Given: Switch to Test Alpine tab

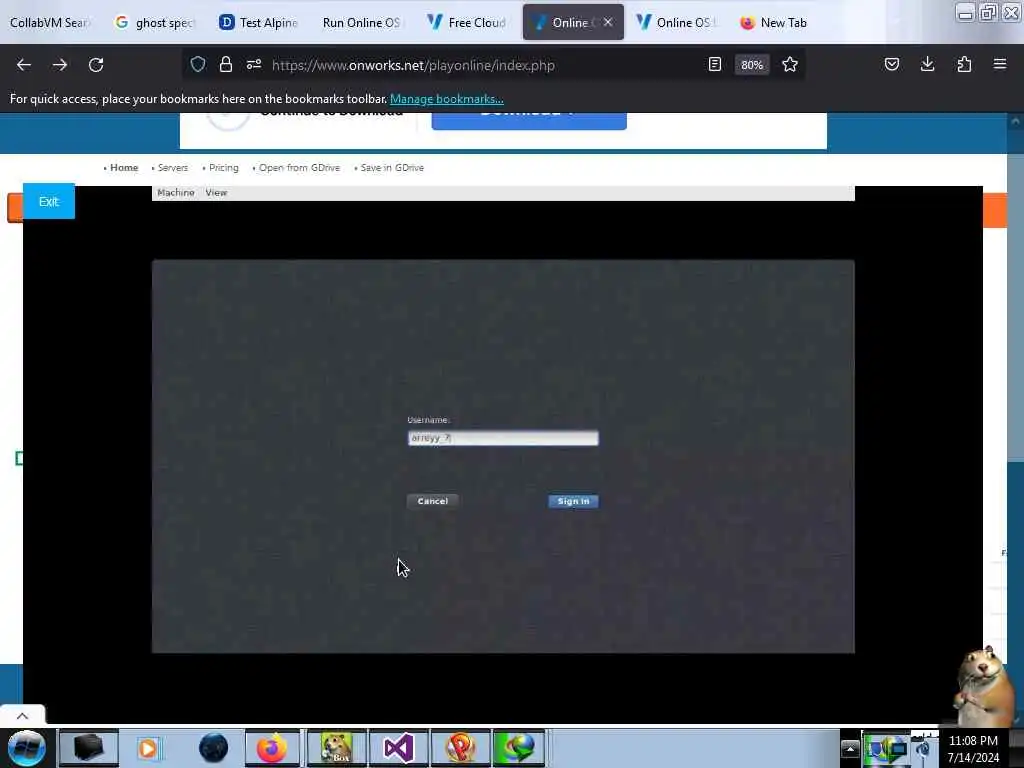Looking at the screenshot, I should pyautogui.click(x=259, y=22).
